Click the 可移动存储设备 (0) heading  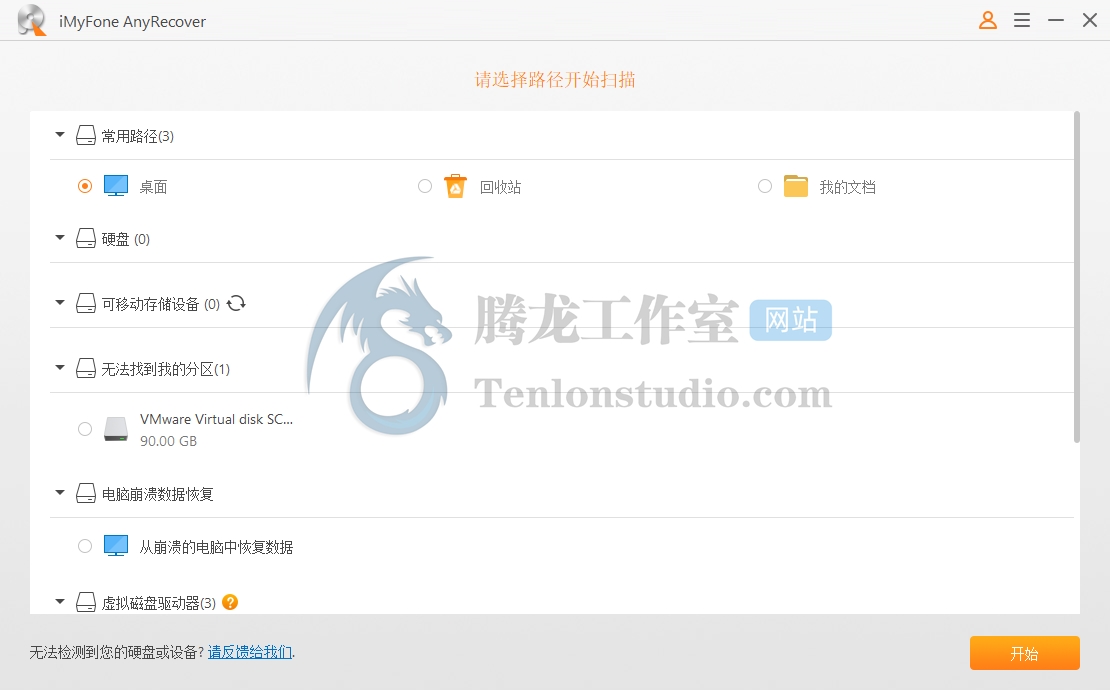[161, 304]
